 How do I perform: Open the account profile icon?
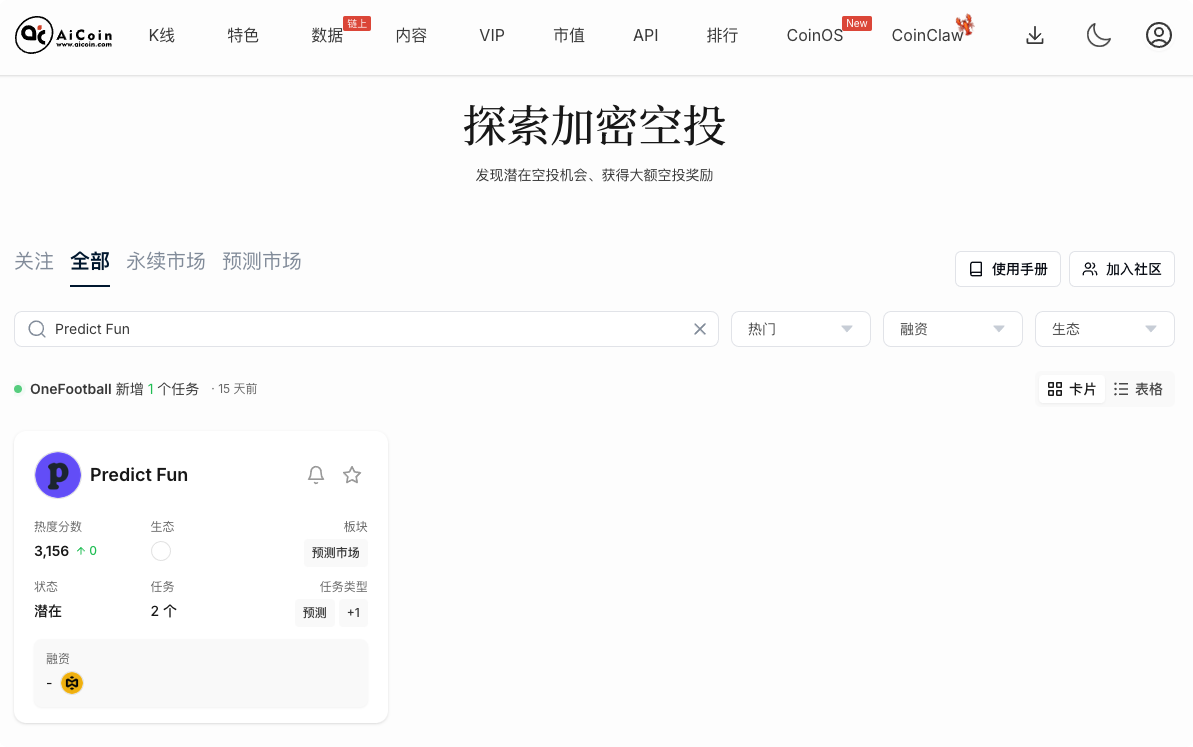[x=1159, y=34]
